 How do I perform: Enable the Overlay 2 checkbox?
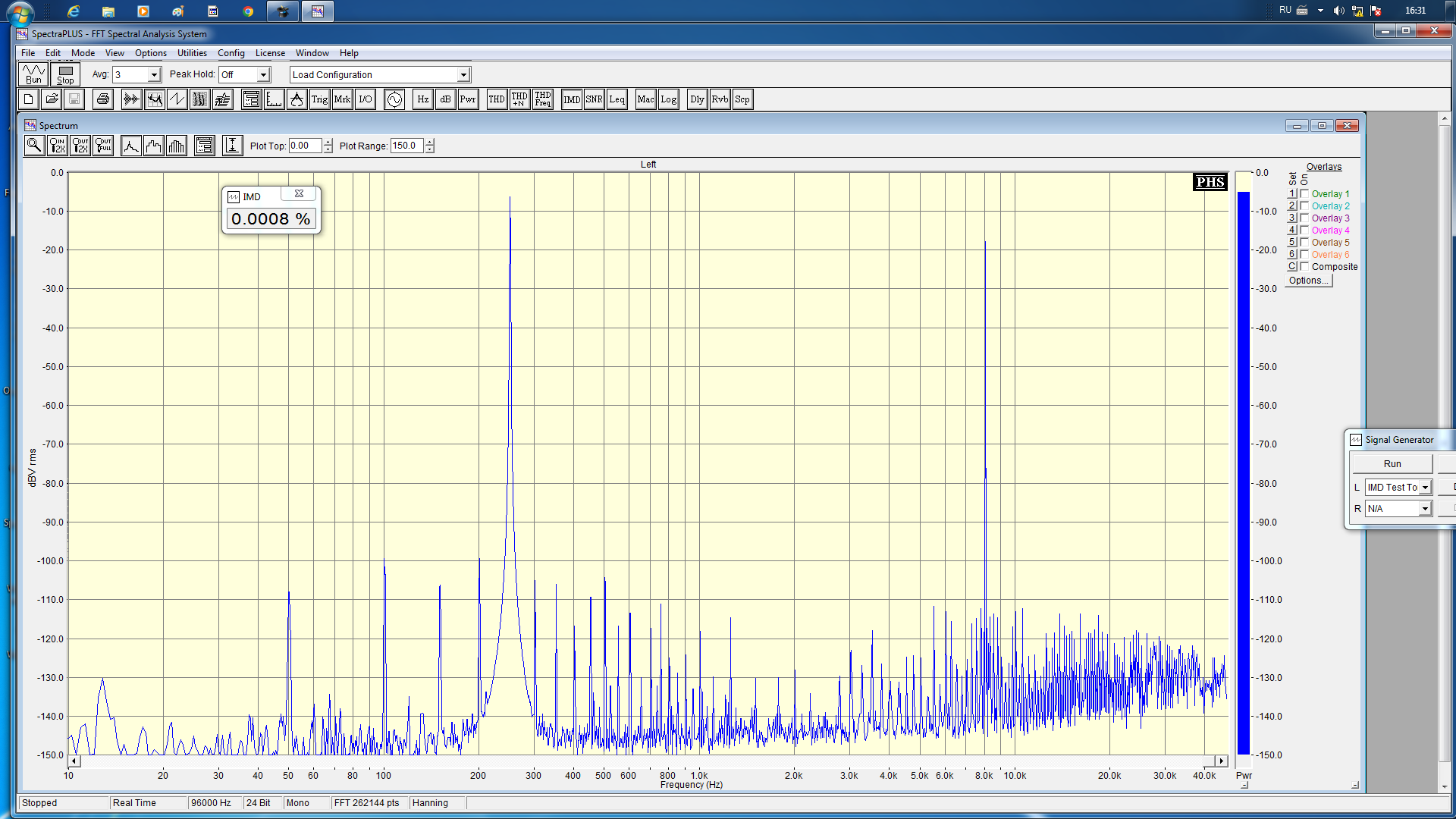(x=1304, y=206)
